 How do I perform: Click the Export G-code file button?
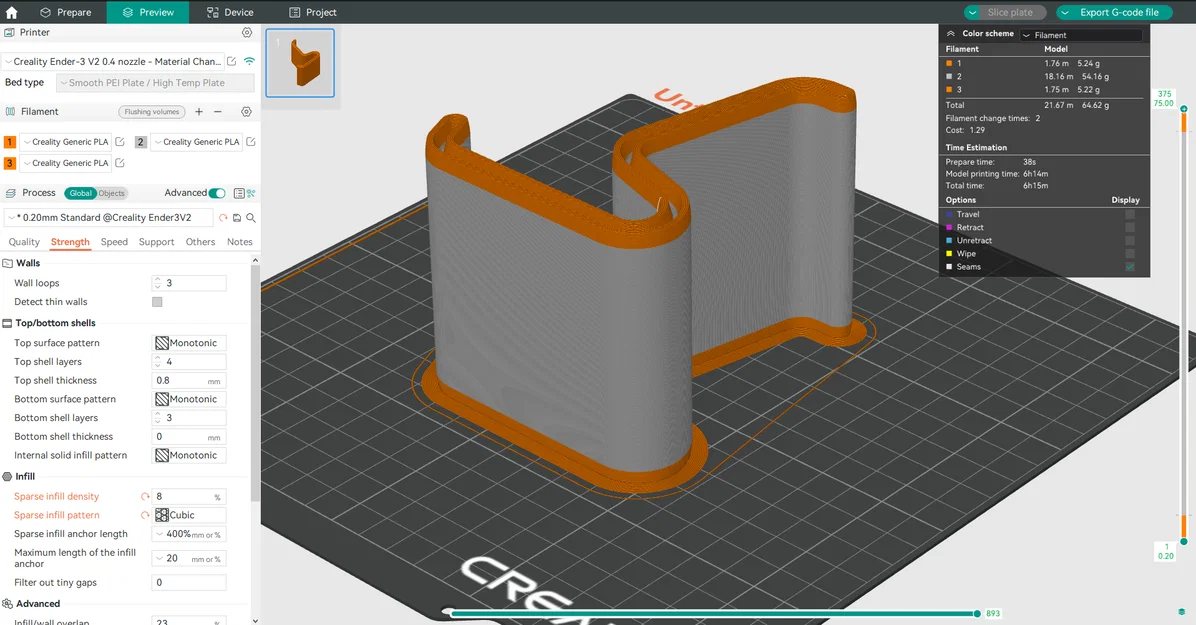(1119, 12)
